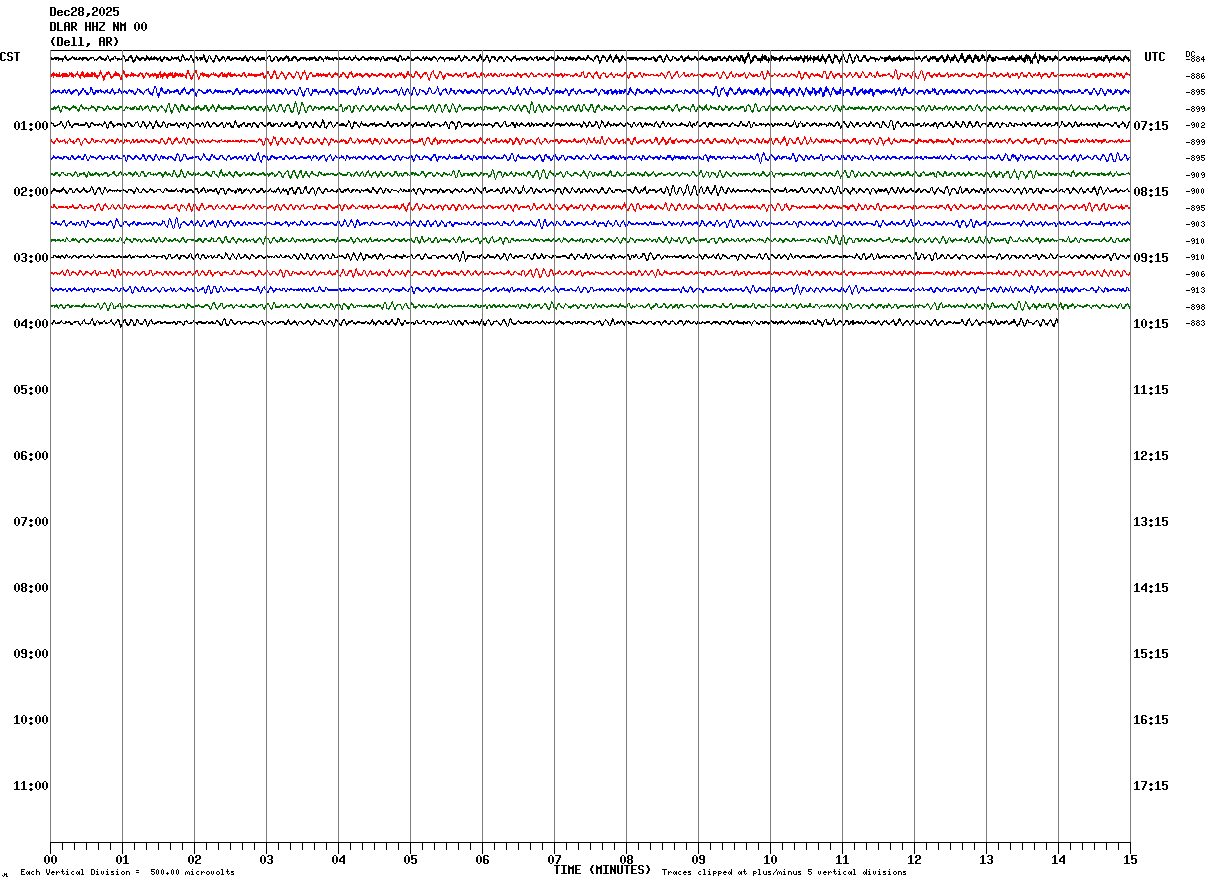The width and height of the screenshot is (1210, 886).
Task: Click minute label 03 on time axis
Action: pyautogui.click(x=266, y=860)
